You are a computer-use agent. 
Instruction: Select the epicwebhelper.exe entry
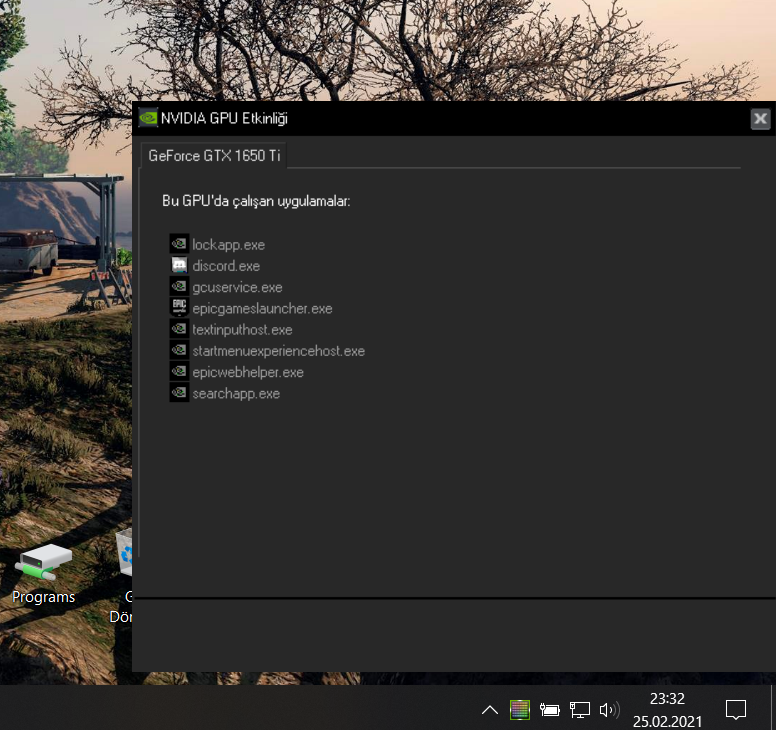pos(248,372)
